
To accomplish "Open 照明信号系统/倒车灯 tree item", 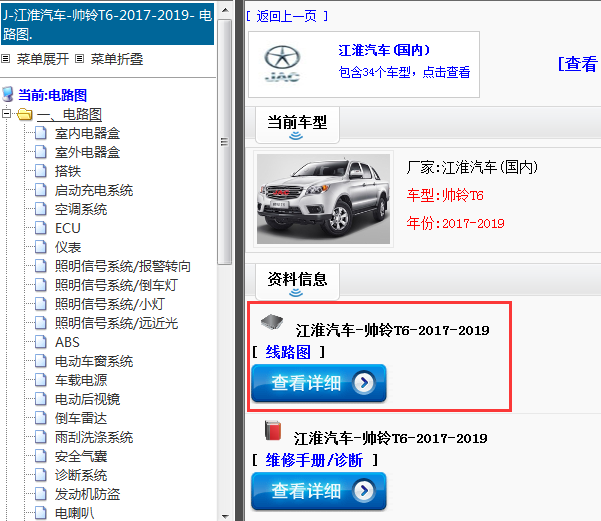I will tap(116, 285).
